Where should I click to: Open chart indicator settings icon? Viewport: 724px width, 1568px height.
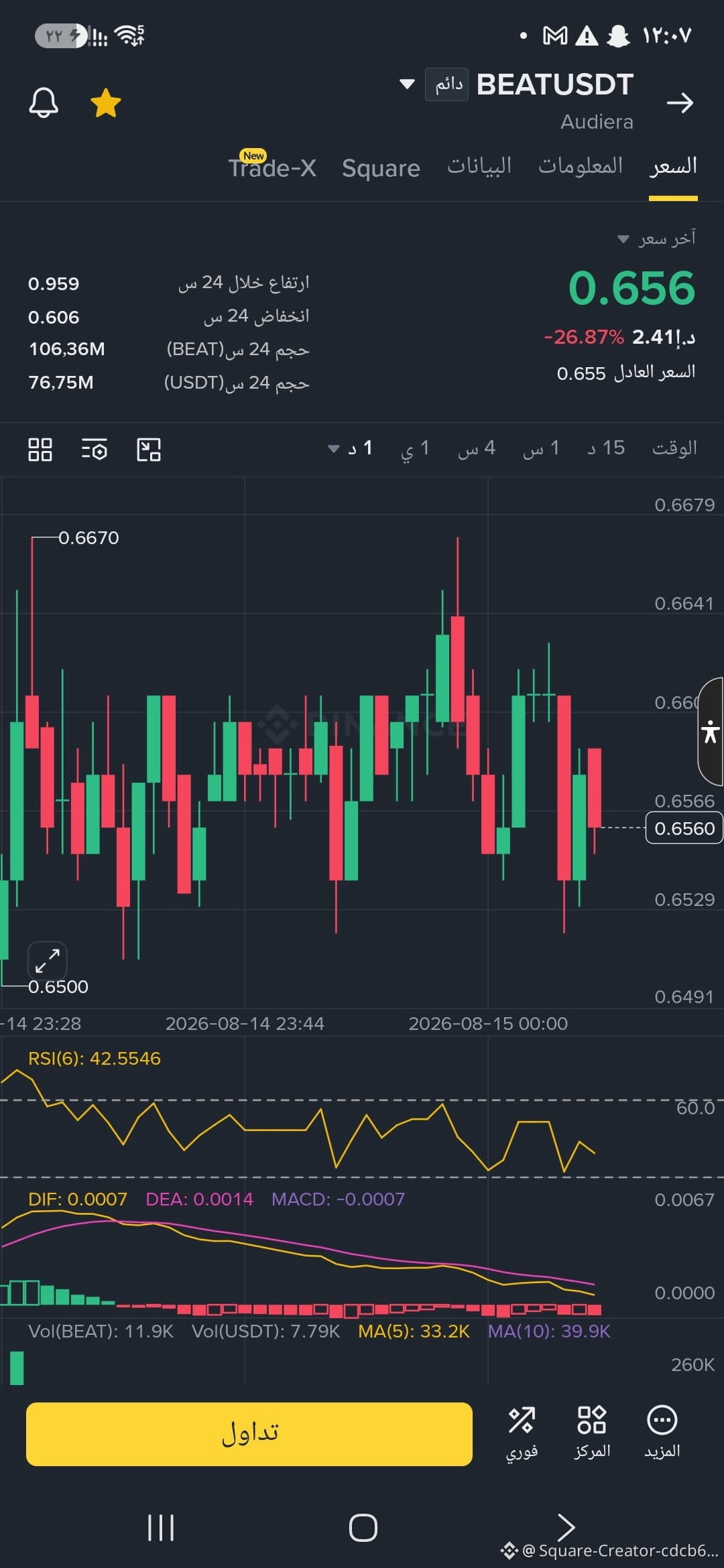tap(95, 450)
